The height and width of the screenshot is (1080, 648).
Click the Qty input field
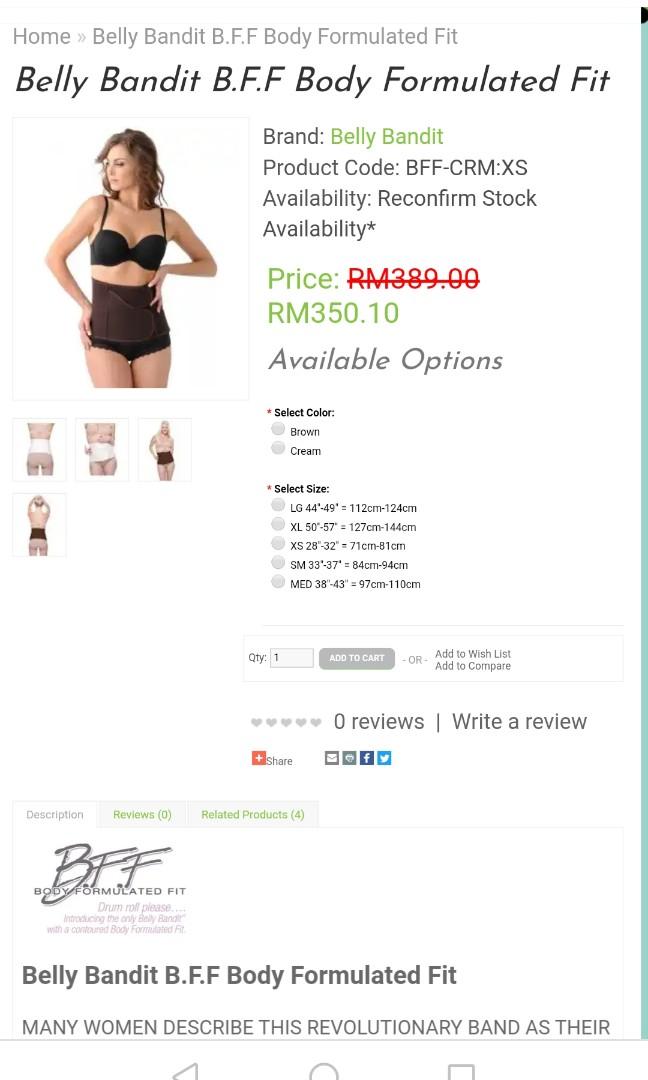pyautogui.click(x=292, y=658)
